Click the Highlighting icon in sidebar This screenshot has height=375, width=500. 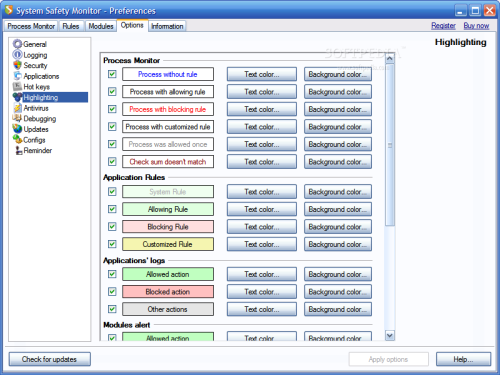pyautogui.click(x=17, y=97)
